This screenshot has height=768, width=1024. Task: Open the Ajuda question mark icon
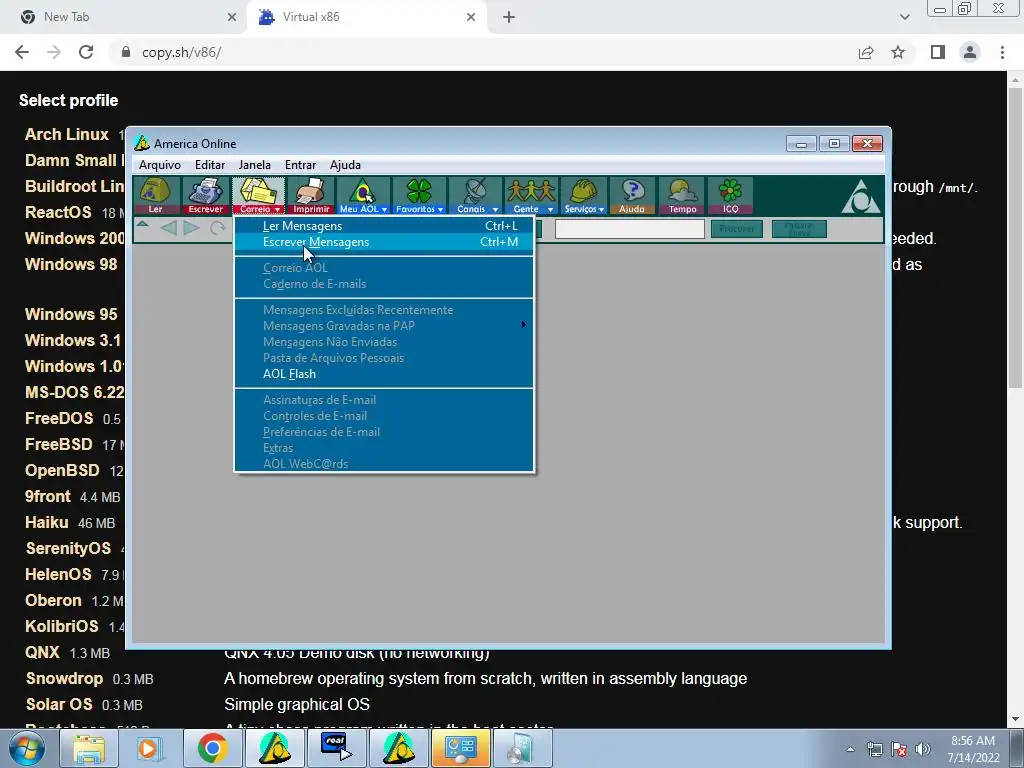coord(632,195)
